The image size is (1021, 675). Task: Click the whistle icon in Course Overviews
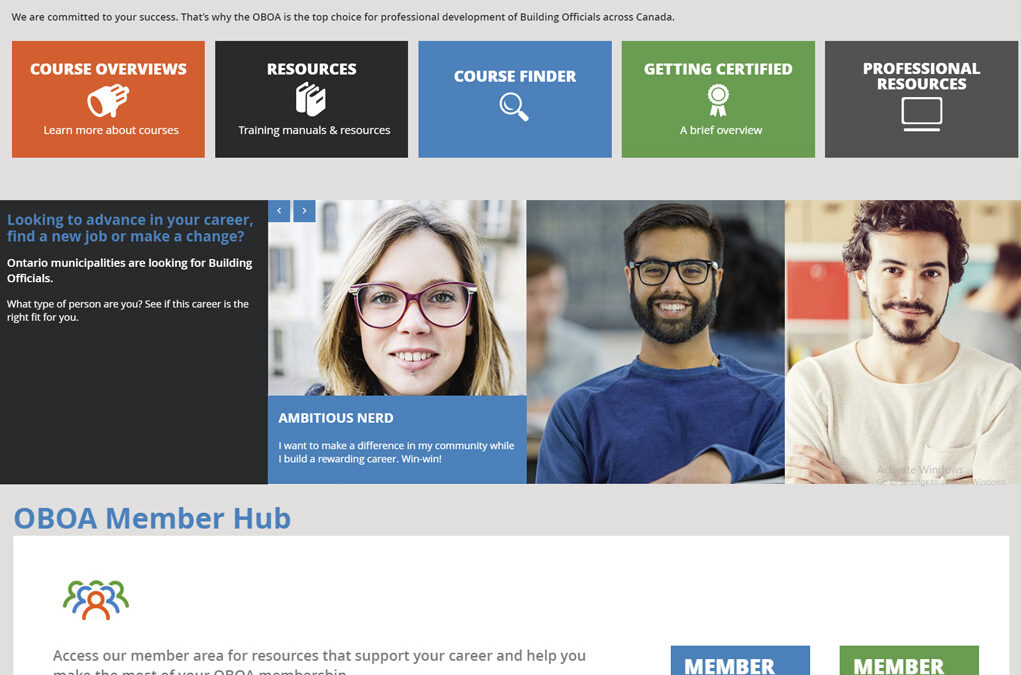coord(108,100)
